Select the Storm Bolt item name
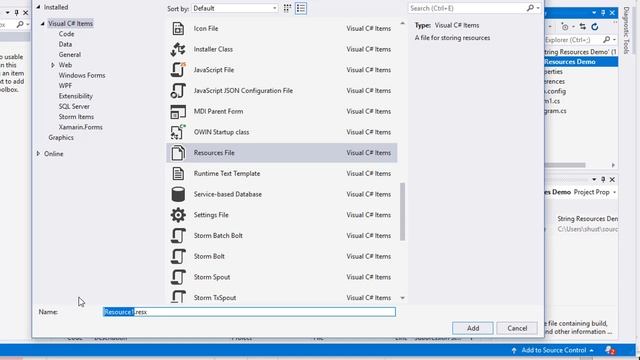This screenshot has width=640, height=360. (209, 256)
